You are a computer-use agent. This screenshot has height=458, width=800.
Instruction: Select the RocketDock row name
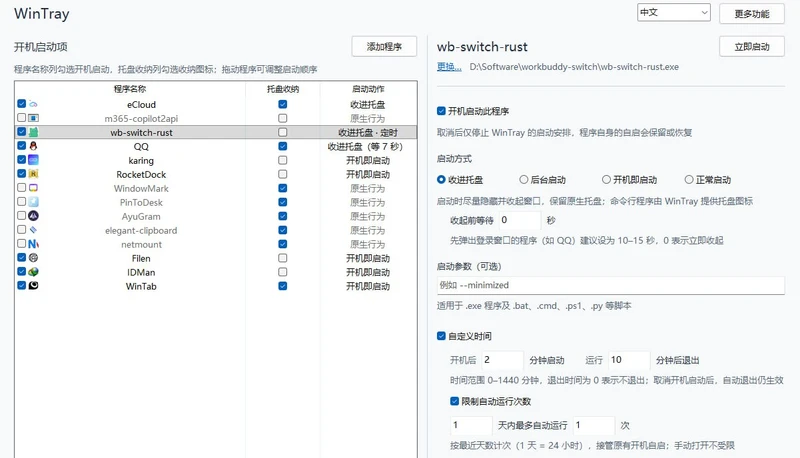click(x=141, y=174)
